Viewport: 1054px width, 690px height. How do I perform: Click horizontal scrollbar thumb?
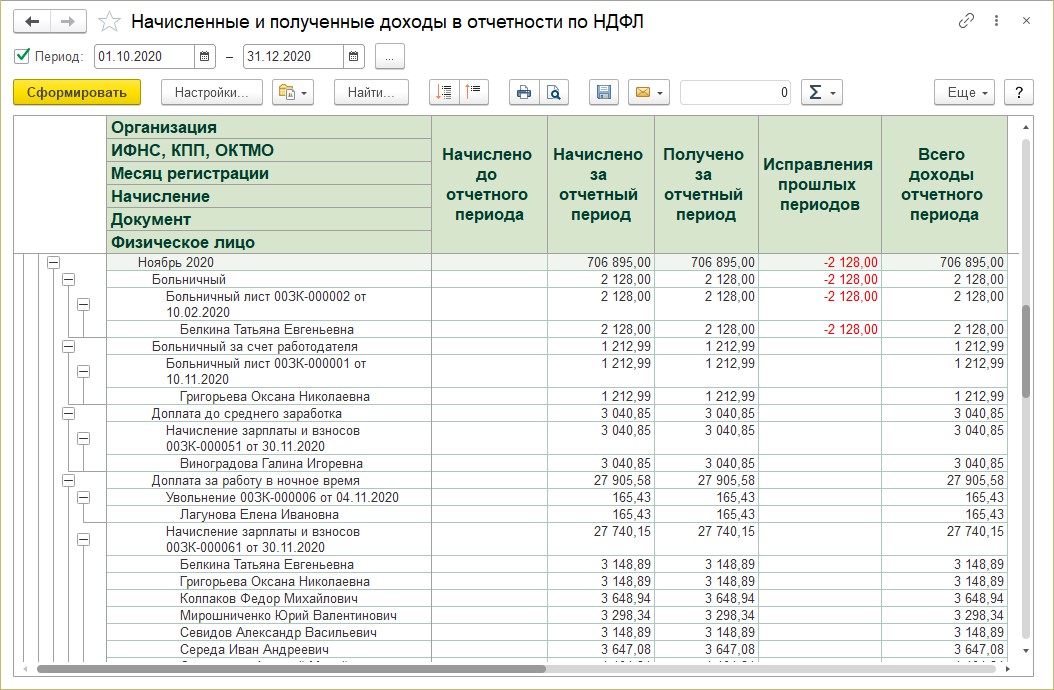pyautogui.click(x=291, y=669)
